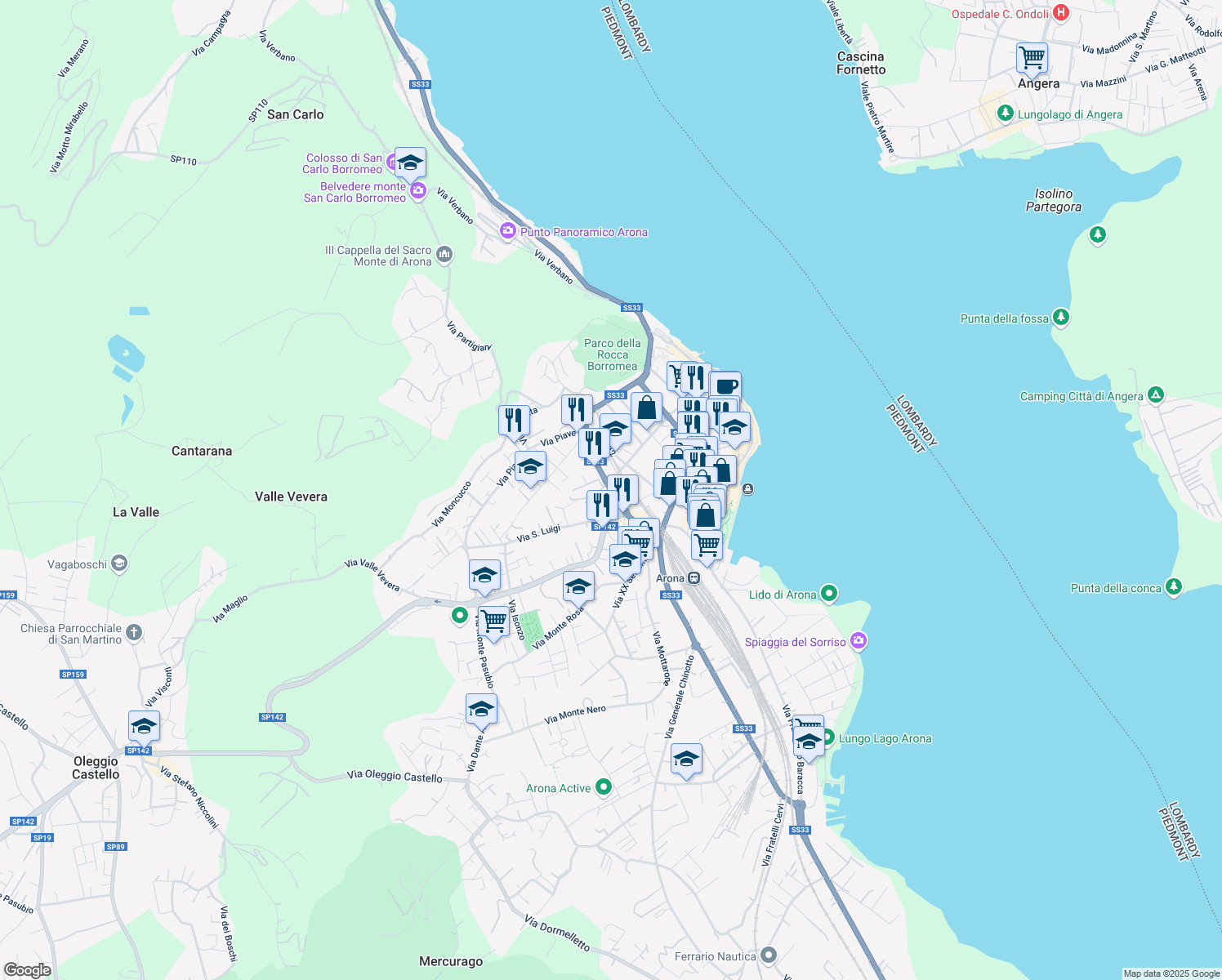Open the Colosso di San Carlo Borromeo label
Screen dimensions: 1222x980
[x=343, y=163]
